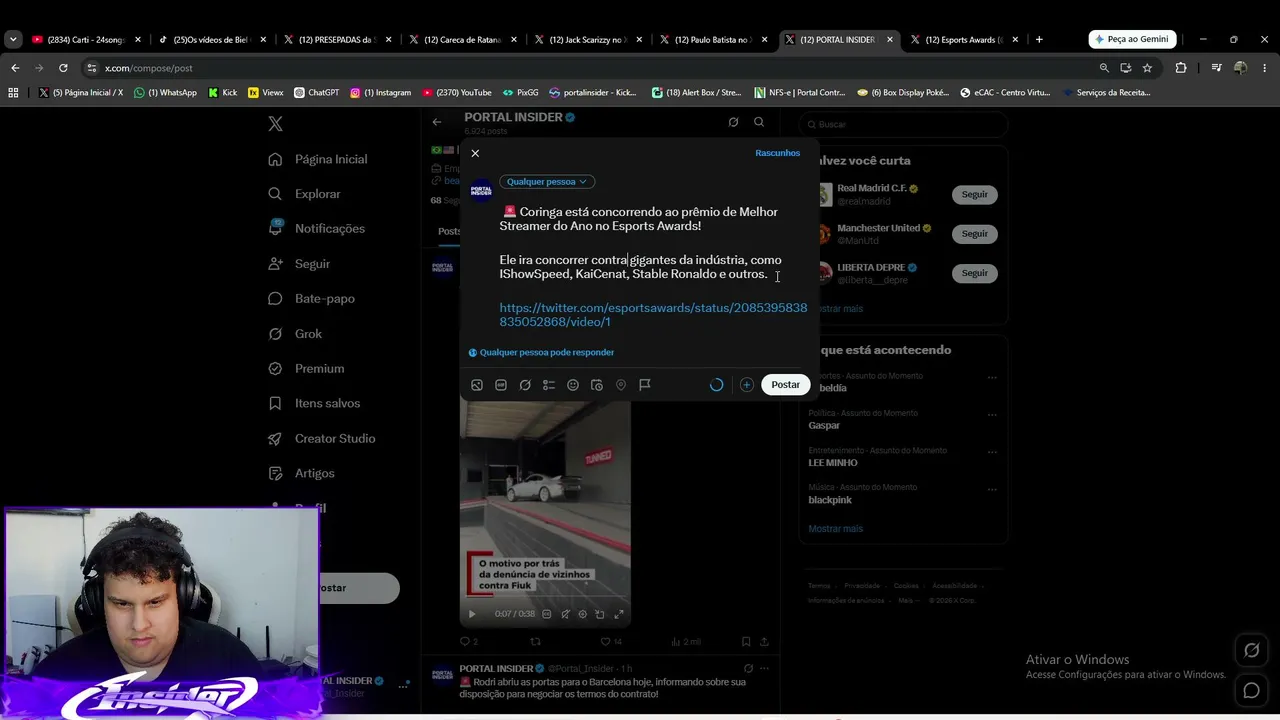Expand the 'Qualquer pessoa' audience dropdown

pyautogui.click(x=547, y=182)
